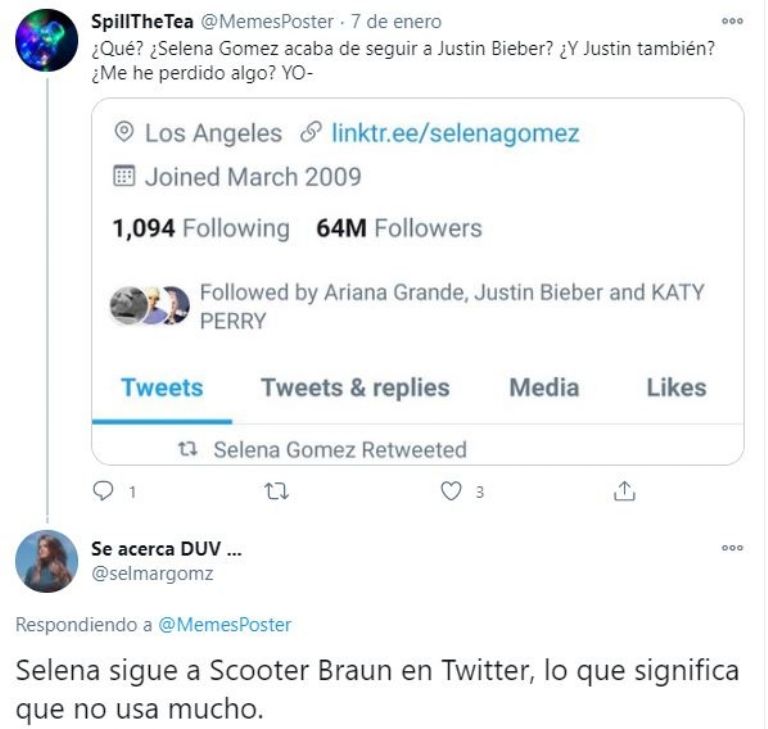768x729 pixels.
Task: Click the Los Angeles location pin icon
Action: [125, 133]
